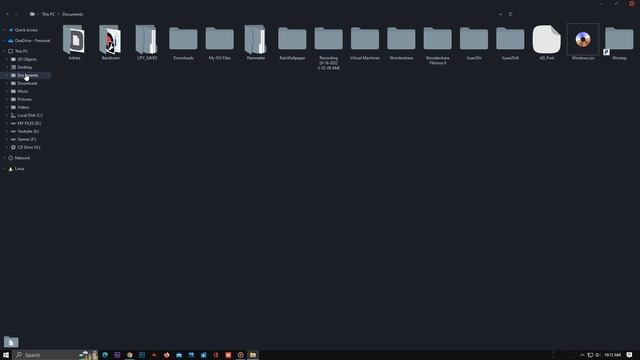This screenshot has height=360, width=640.
Task: Expand the Quick access tree node
Action: [4, 30]
